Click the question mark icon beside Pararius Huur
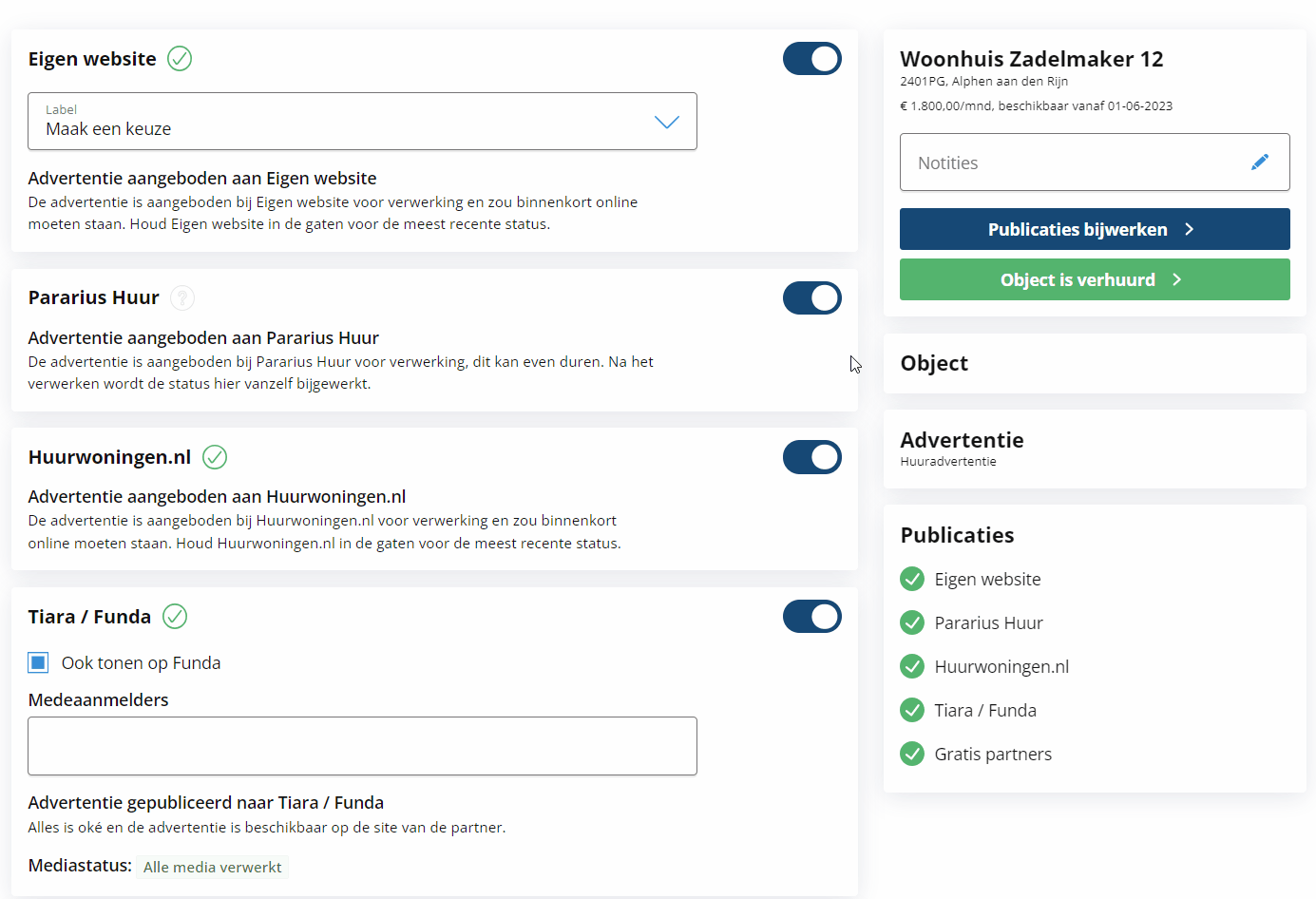This screenshot has width=1316, height=899. click(x=182, y=298)
